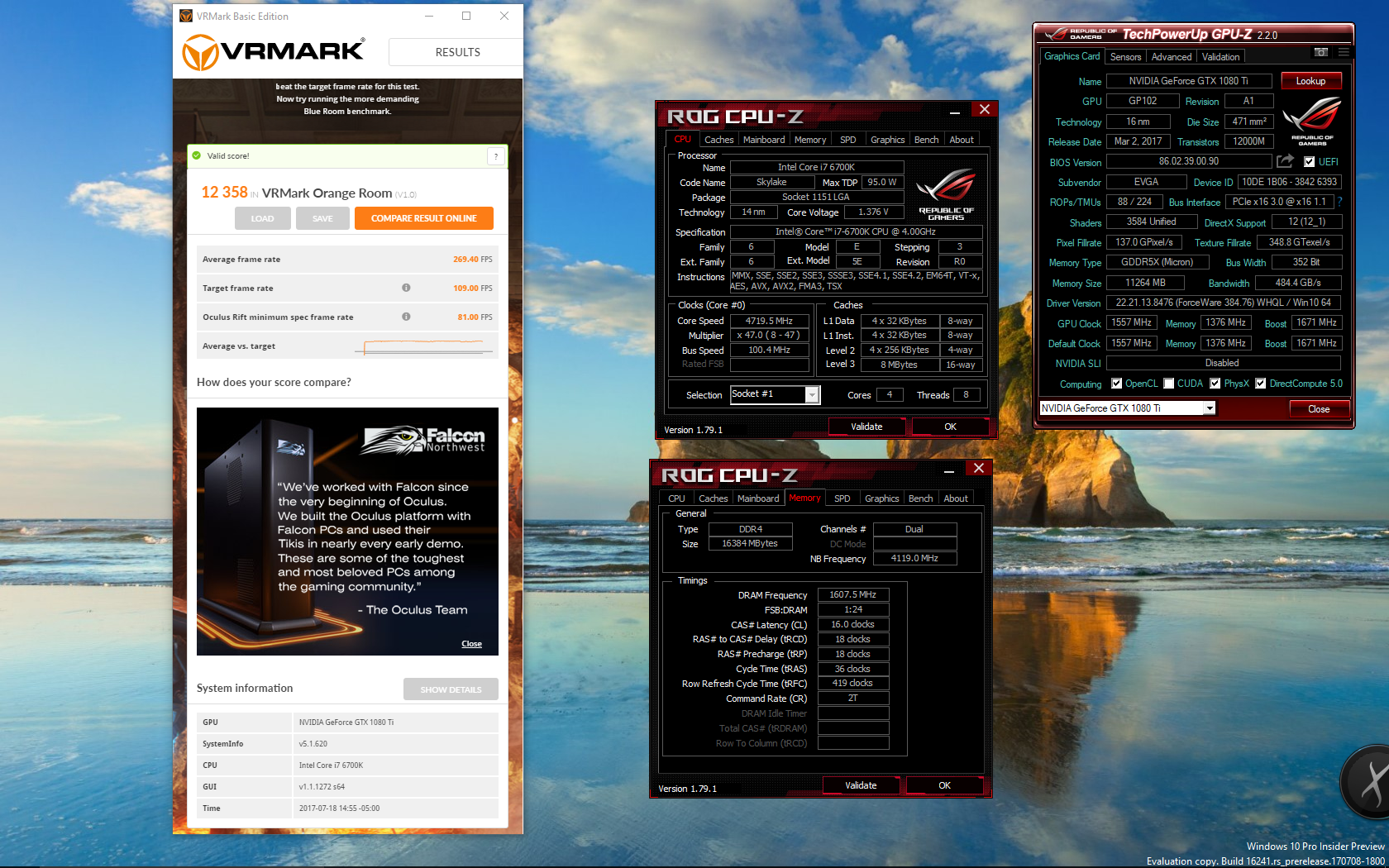
Task: Click the Bus Interface question mark in GPU-Z
Action: coord(1339,202)
